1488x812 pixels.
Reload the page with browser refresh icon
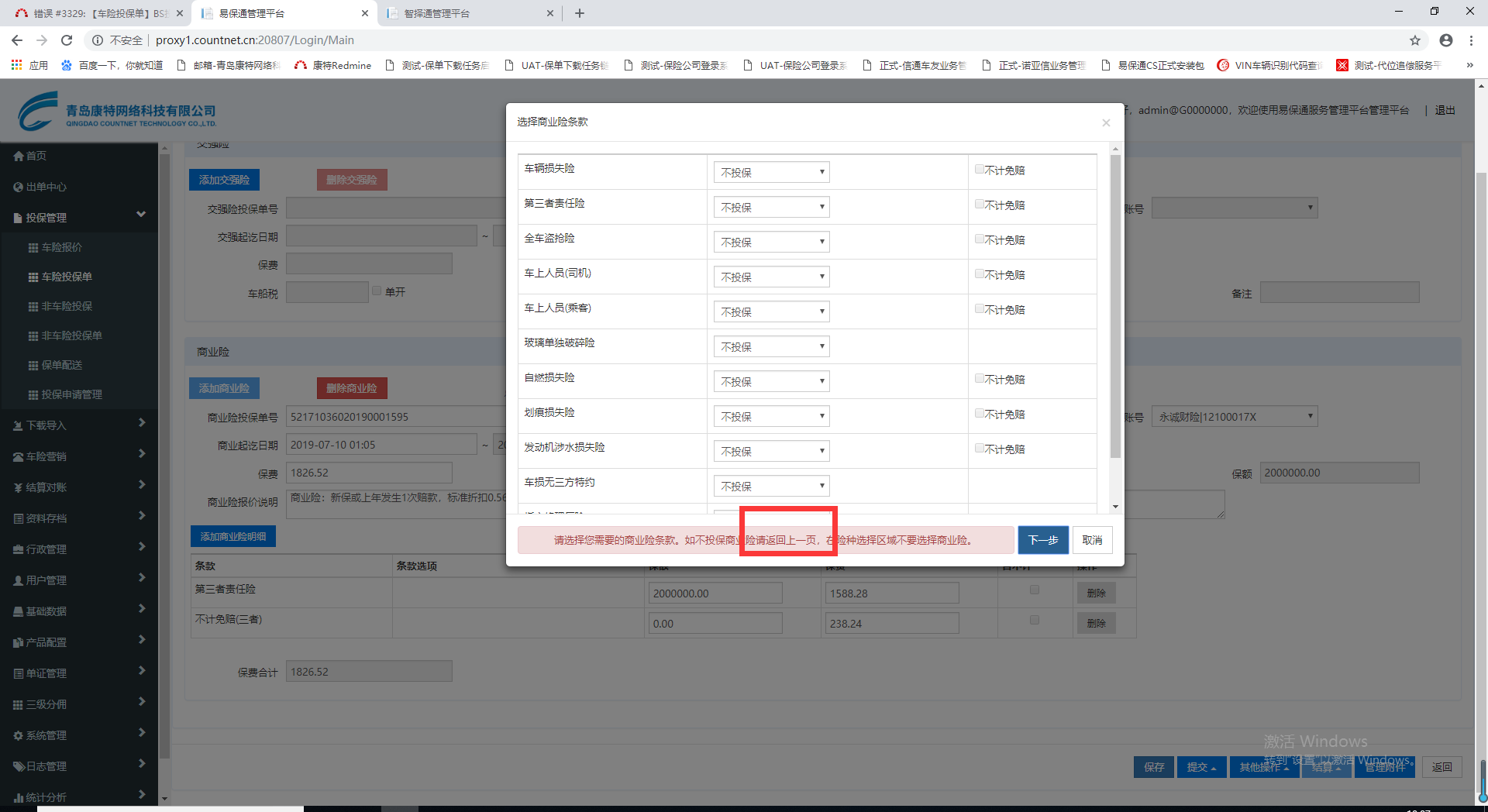67,40
